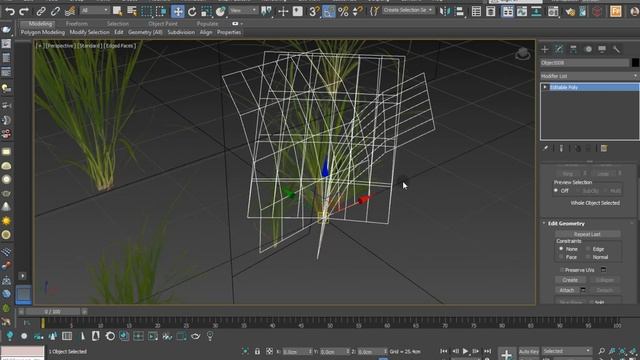Toggle the 3D Snaps icon
The width and height of the screenshot is (640, 360).
coord(313,11)
